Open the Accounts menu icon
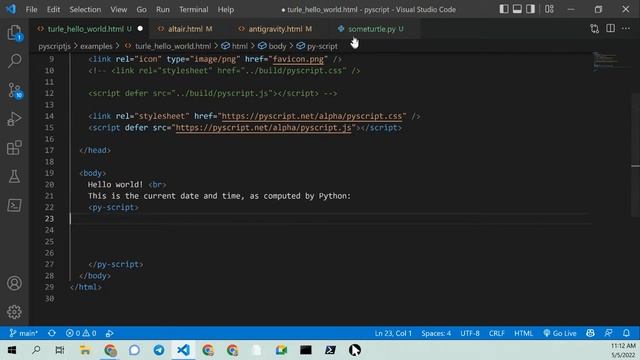640x360 pixels. 14,283
